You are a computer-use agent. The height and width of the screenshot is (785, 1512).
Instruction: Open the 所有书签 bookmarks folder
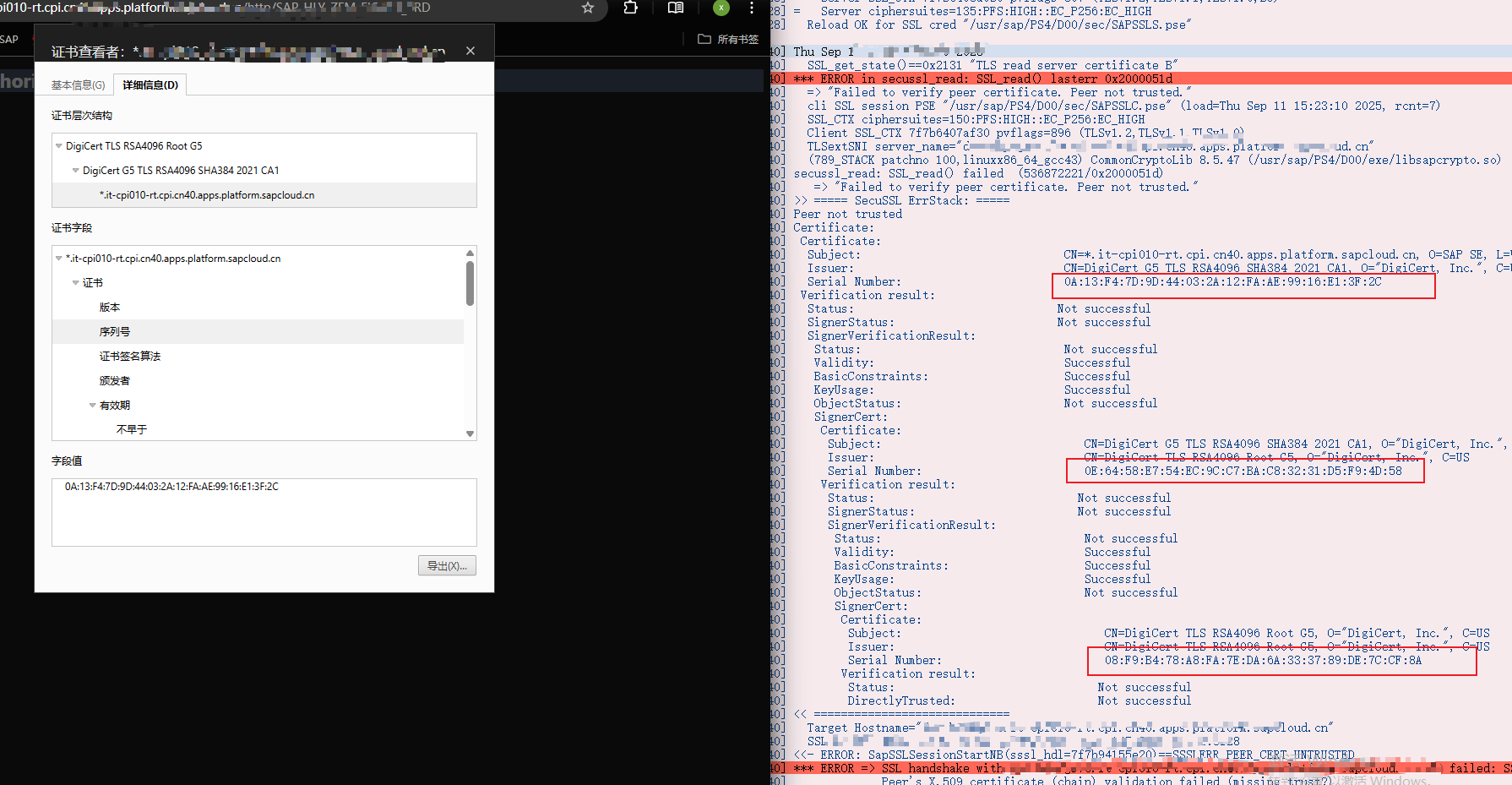click(728, 40)
